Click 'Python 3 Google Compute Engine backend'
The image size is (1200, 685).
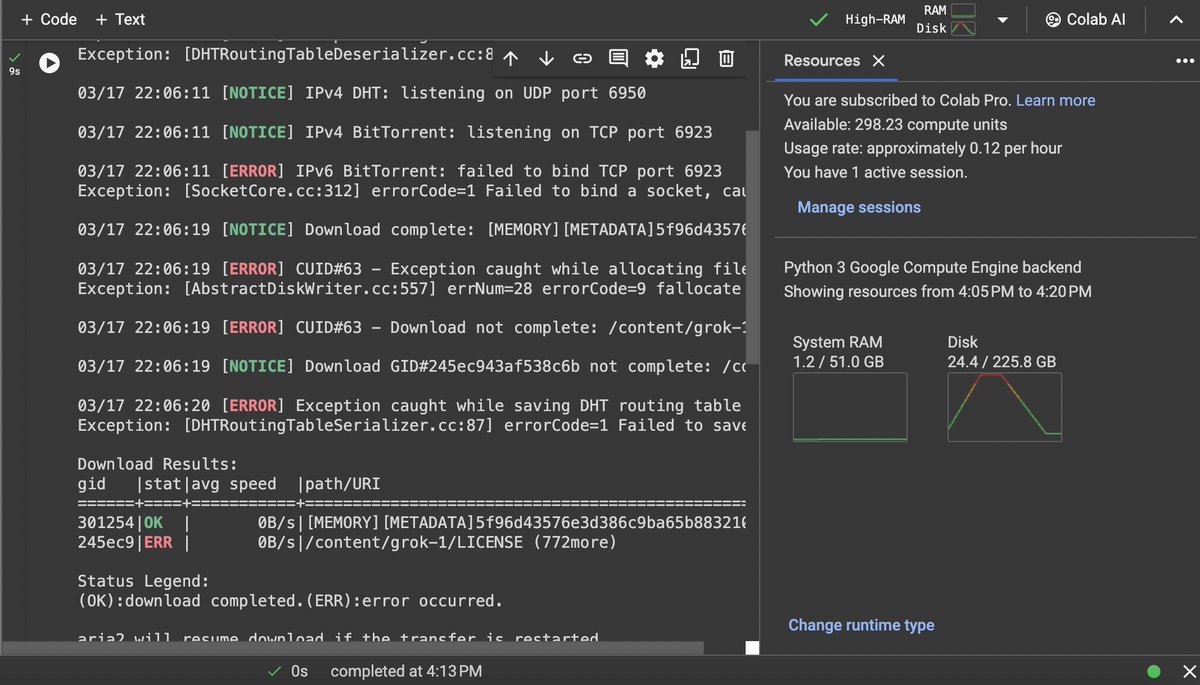(x=932, y=267)
